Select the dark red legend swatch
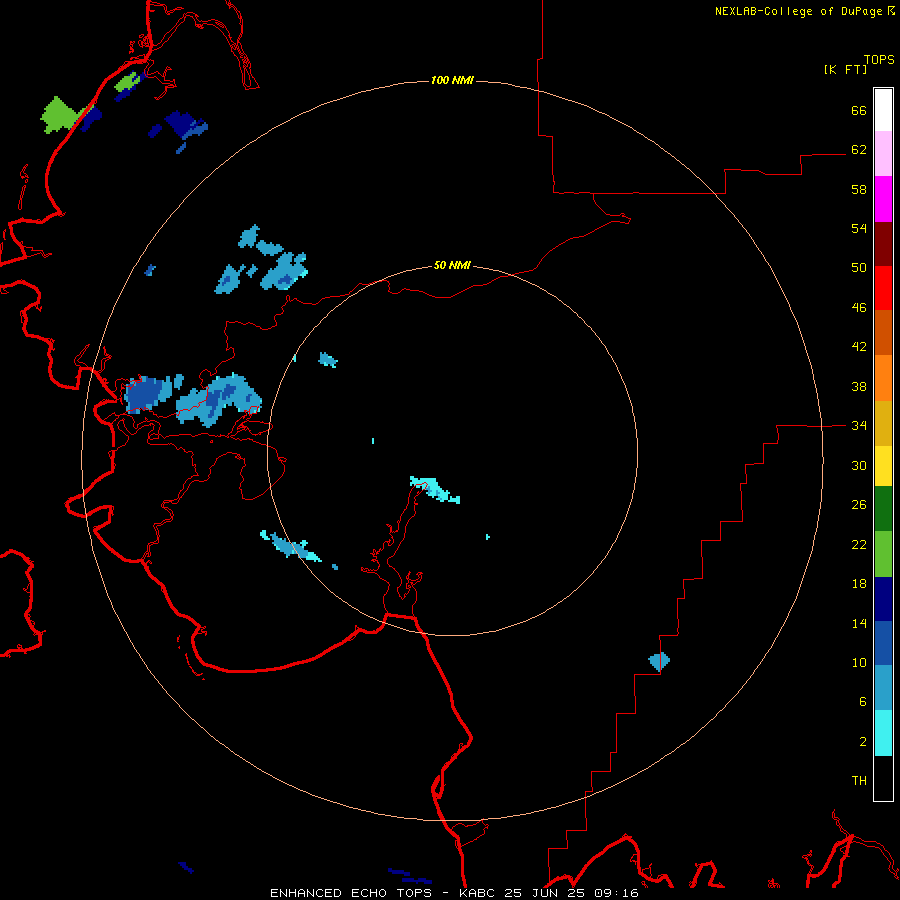Image resolution: width=900 pixels, height=900 pixels. (x=883, y=244)
